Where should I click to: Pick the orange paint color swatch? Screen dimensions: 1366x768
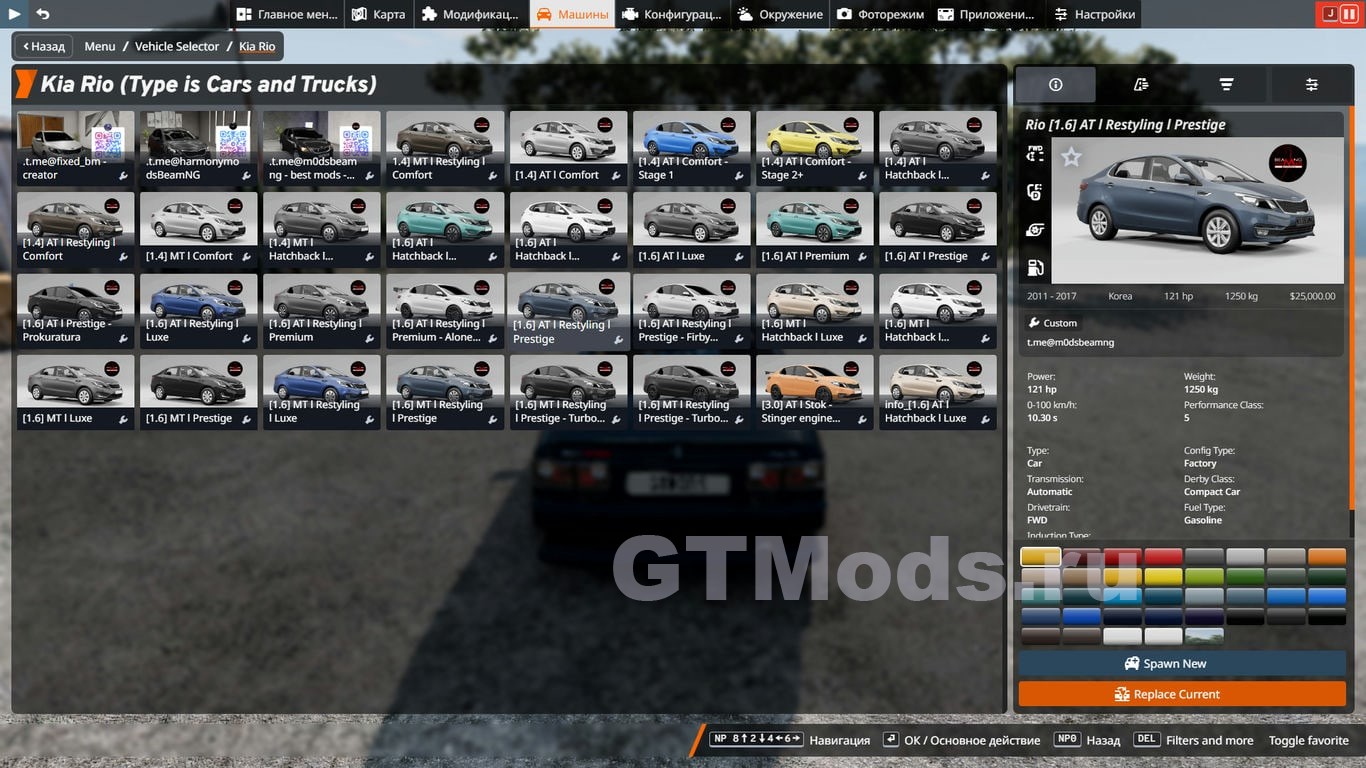click(1326, 557)
